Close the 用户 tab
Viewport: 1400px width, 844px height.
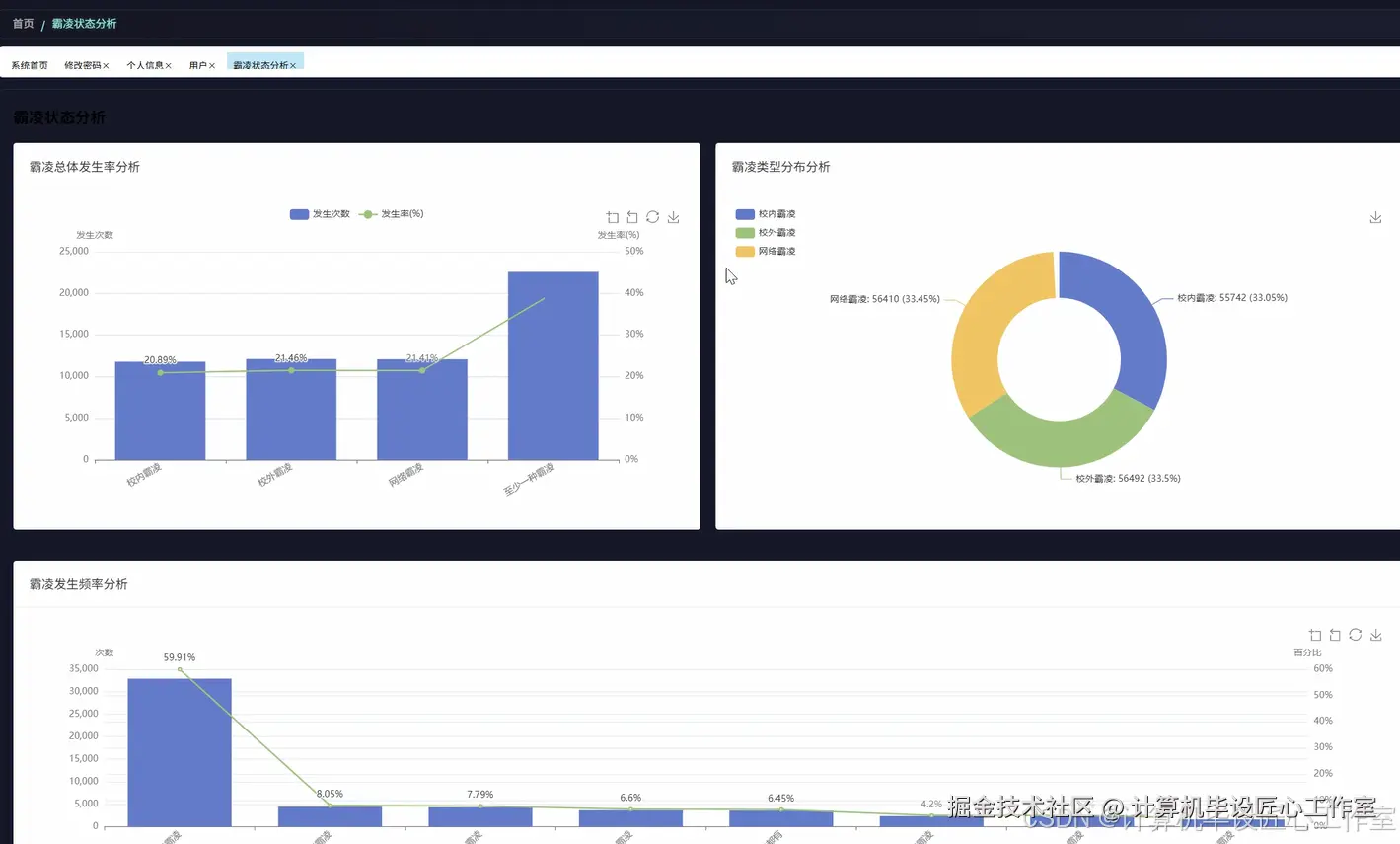pyautogui.click(x=212, y=66)
